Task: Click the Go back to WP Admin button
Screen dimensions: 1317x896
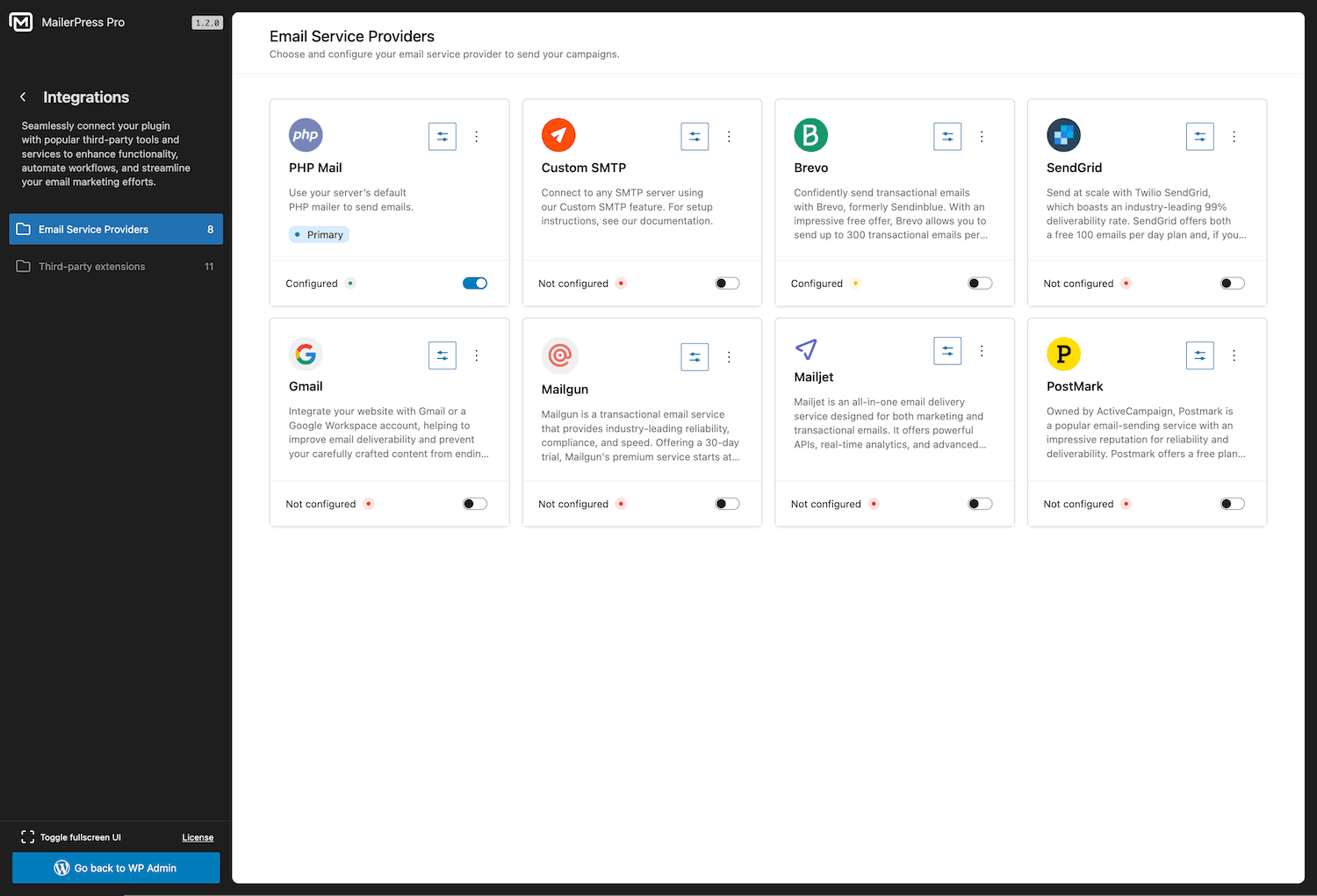Action: (x=115, y=868)
